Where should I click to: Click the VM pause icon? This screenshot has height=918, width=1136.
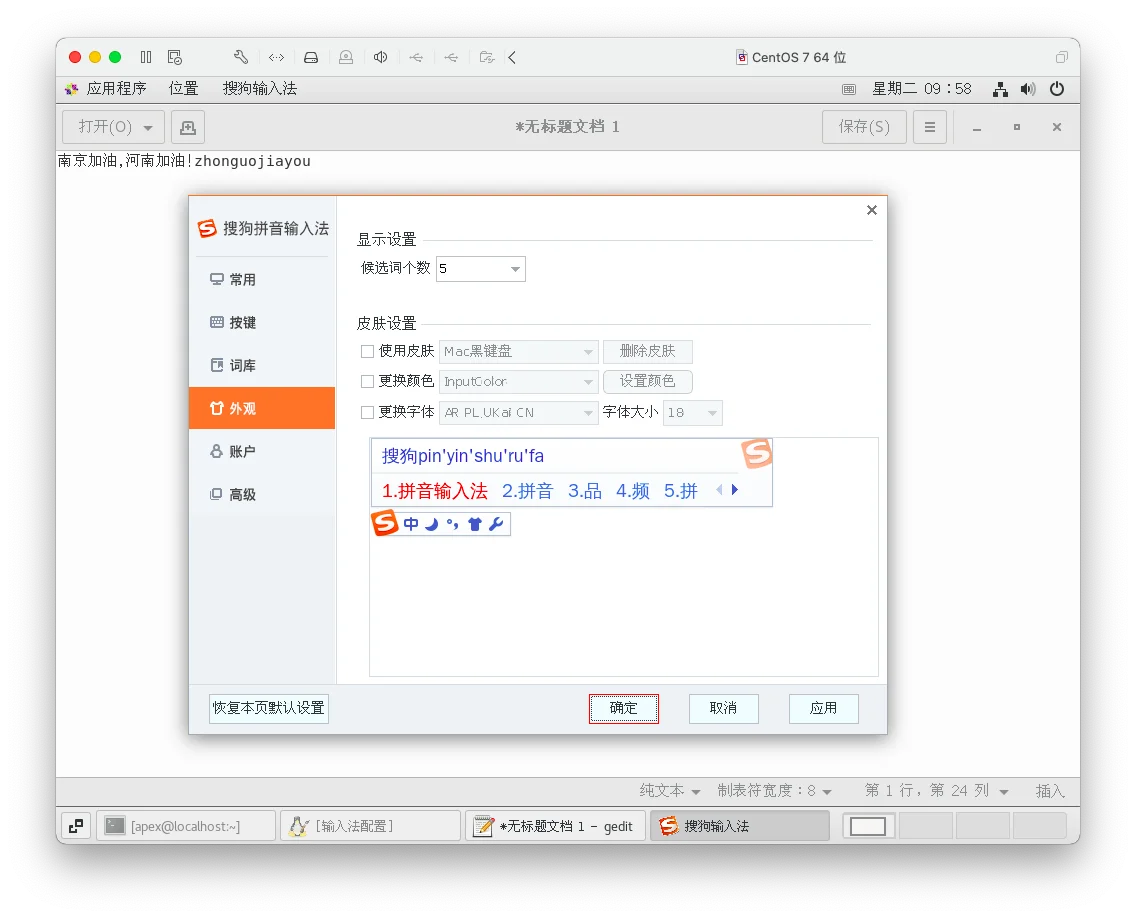coord(146,57)
